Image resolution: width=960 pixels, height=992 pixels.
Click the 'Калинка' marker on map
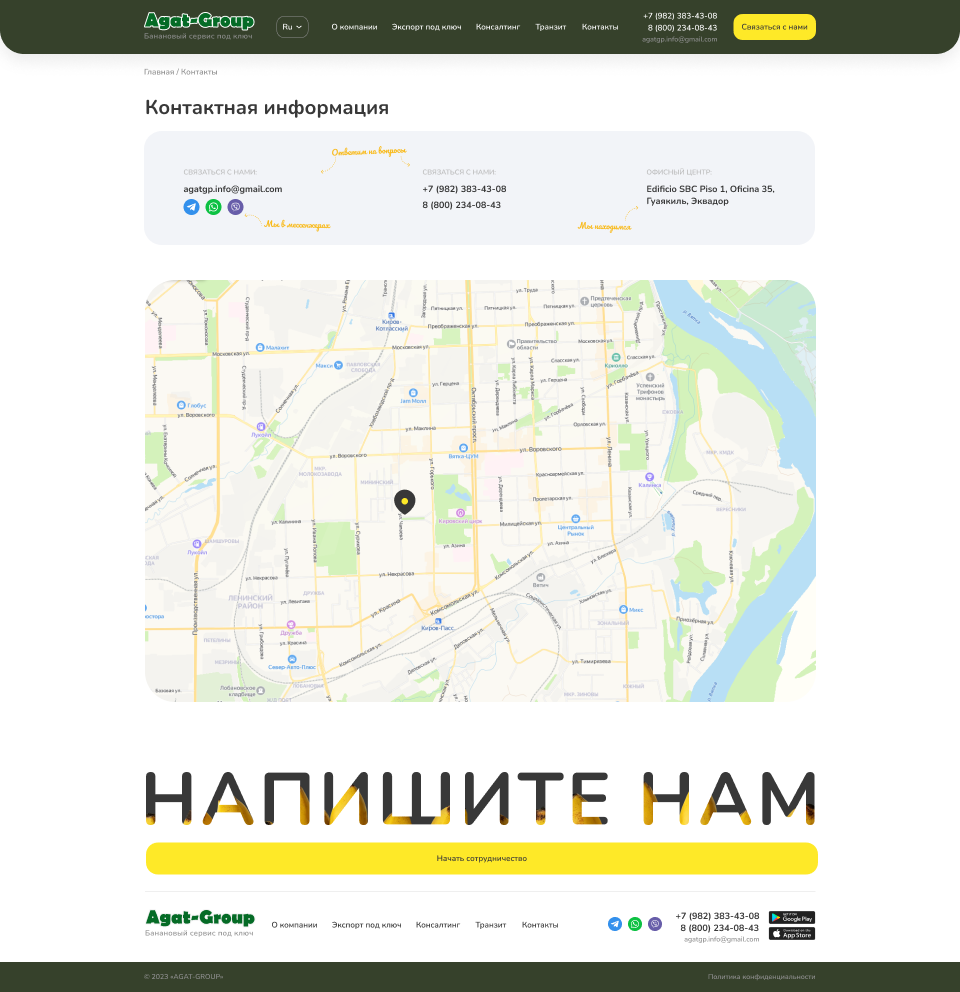(x=649, y=476)
